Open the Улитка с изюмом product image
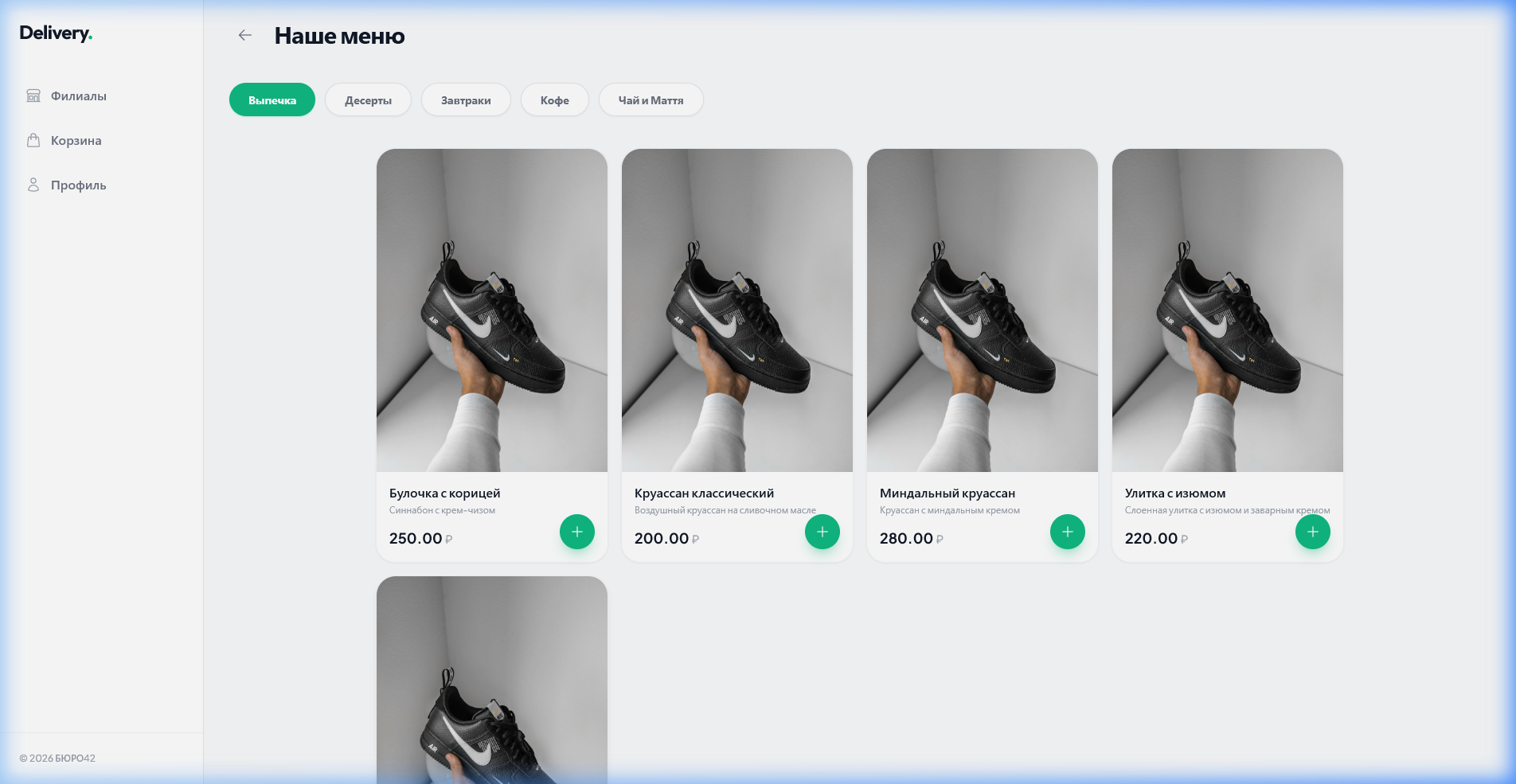 click(1228, 310)
